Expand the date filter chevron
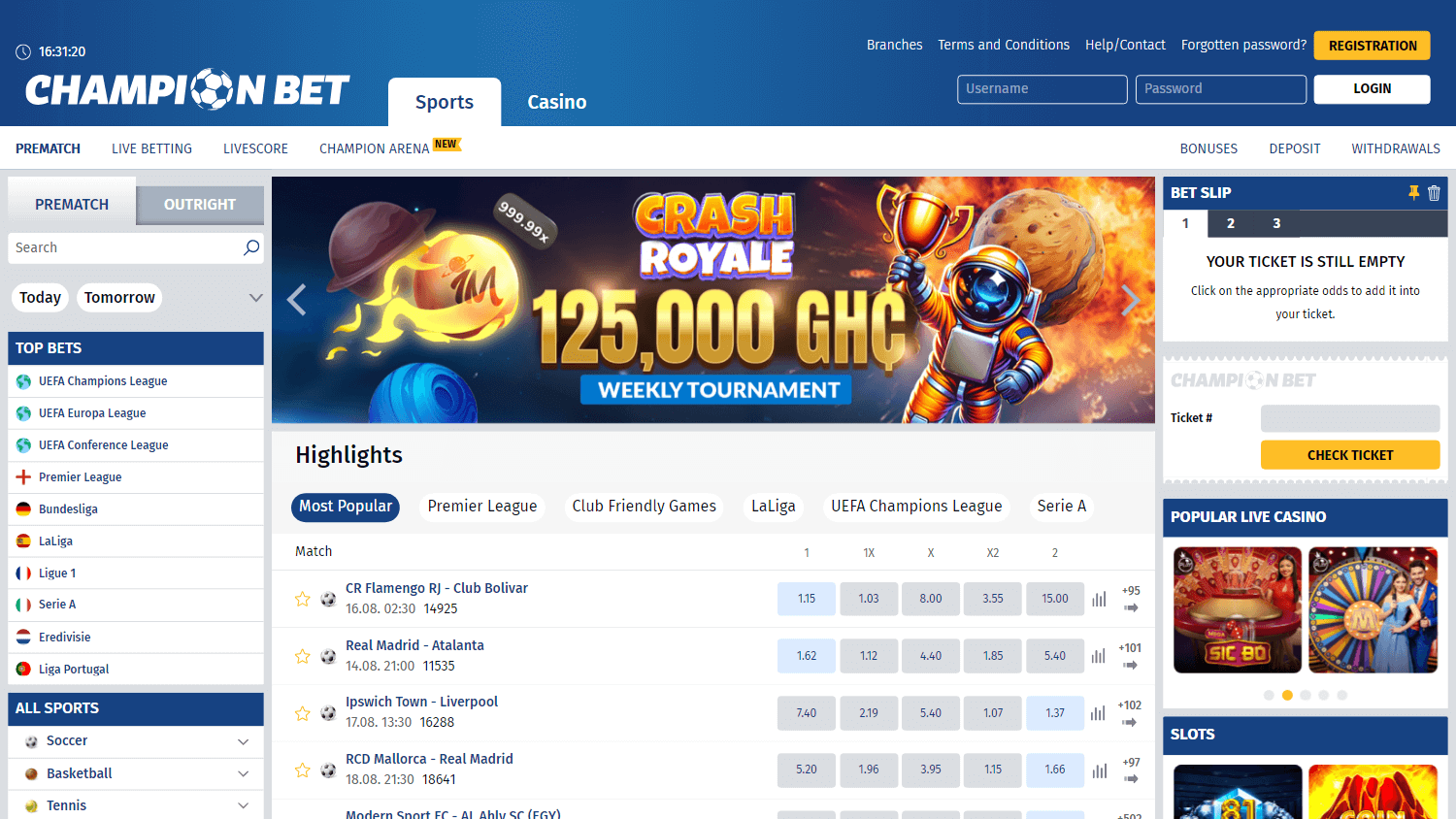This screenshot has width=1456, height=819. 256,298
